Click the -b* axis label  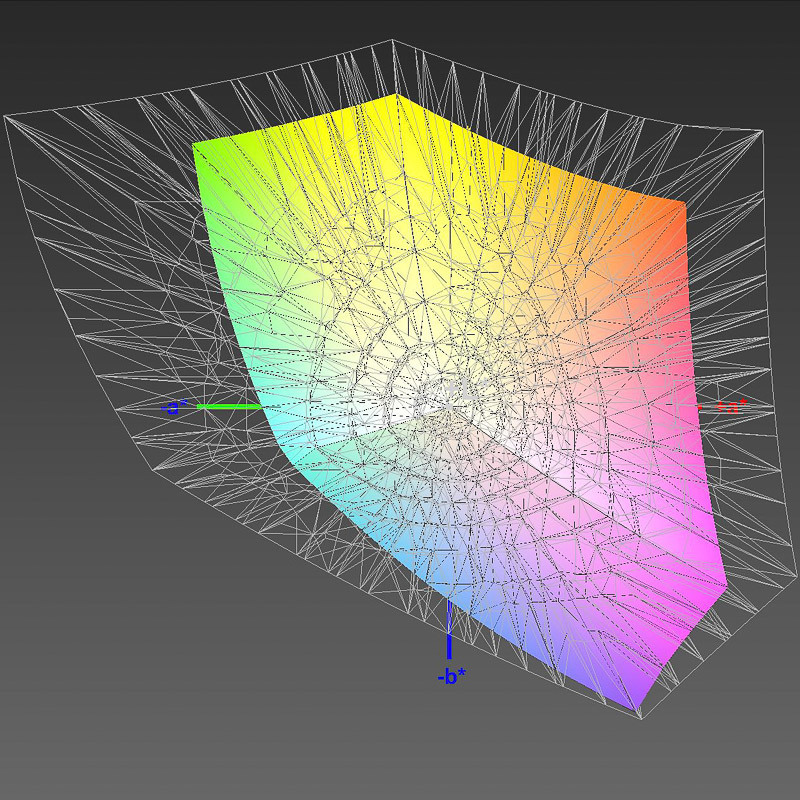click(451, 677)
